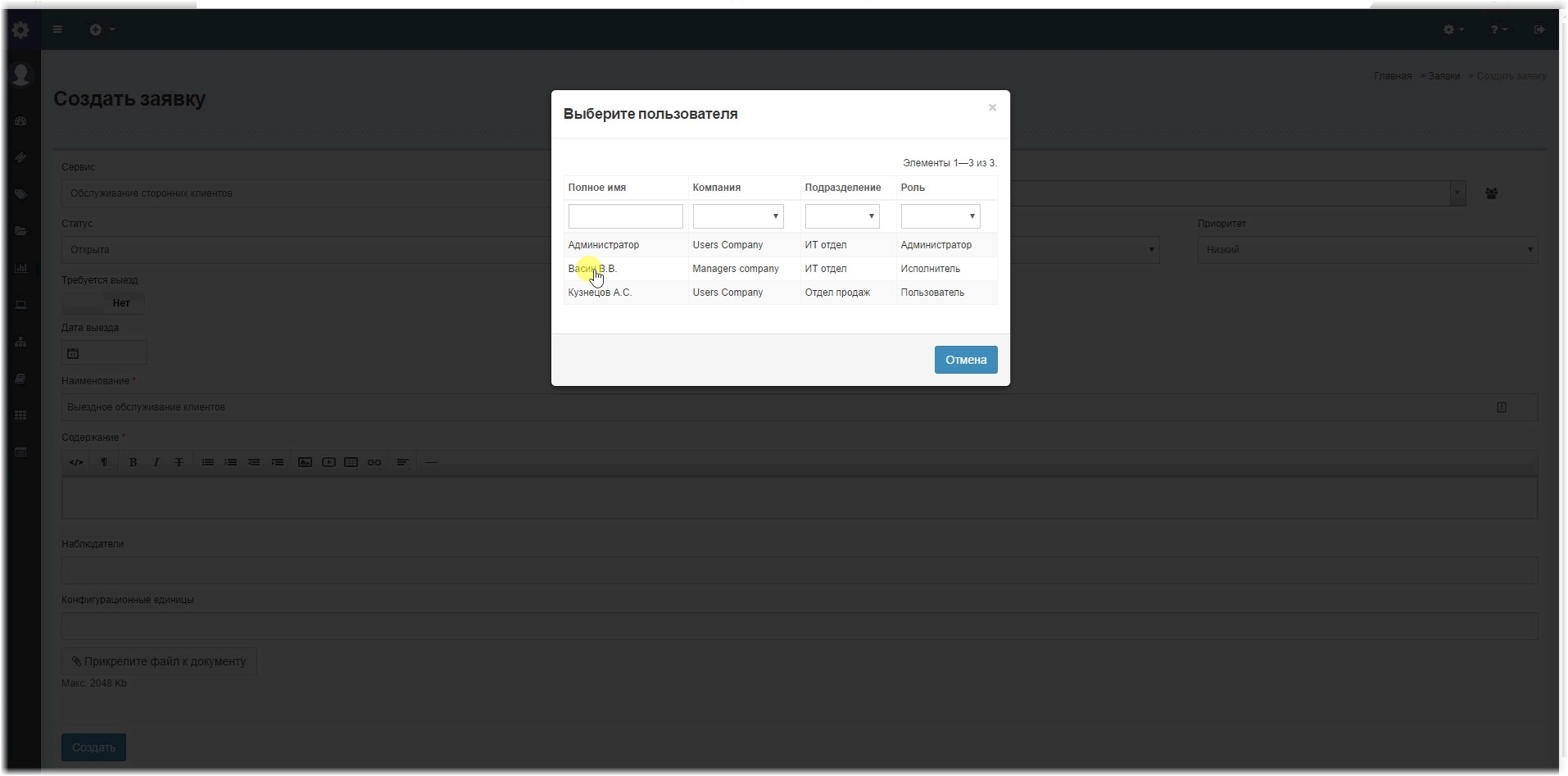Open the Приоритет dropdown showing Низкий

point(1367,250)
